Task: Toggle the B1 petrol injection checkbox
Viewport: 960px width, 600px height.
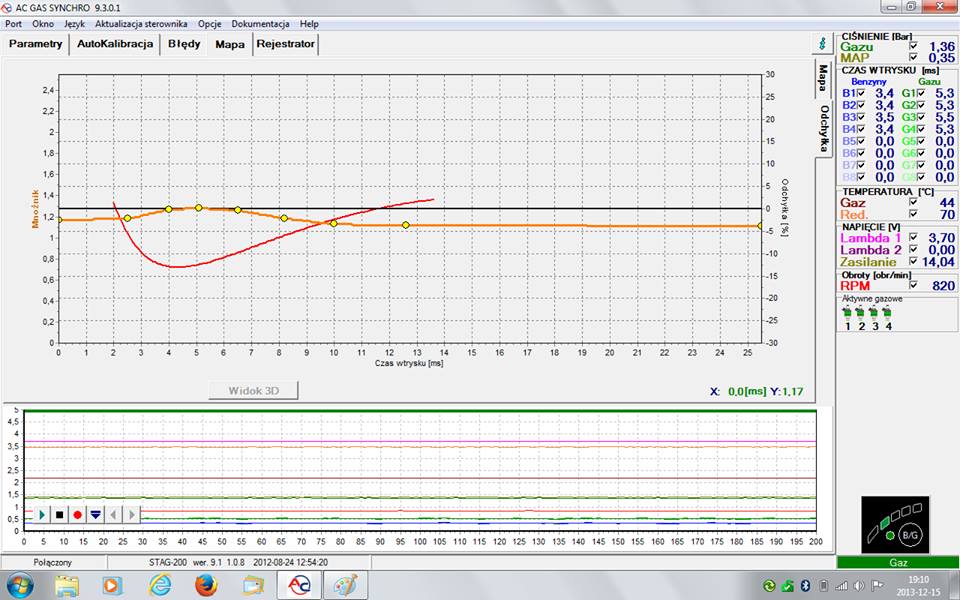Action: coord(860,93)
